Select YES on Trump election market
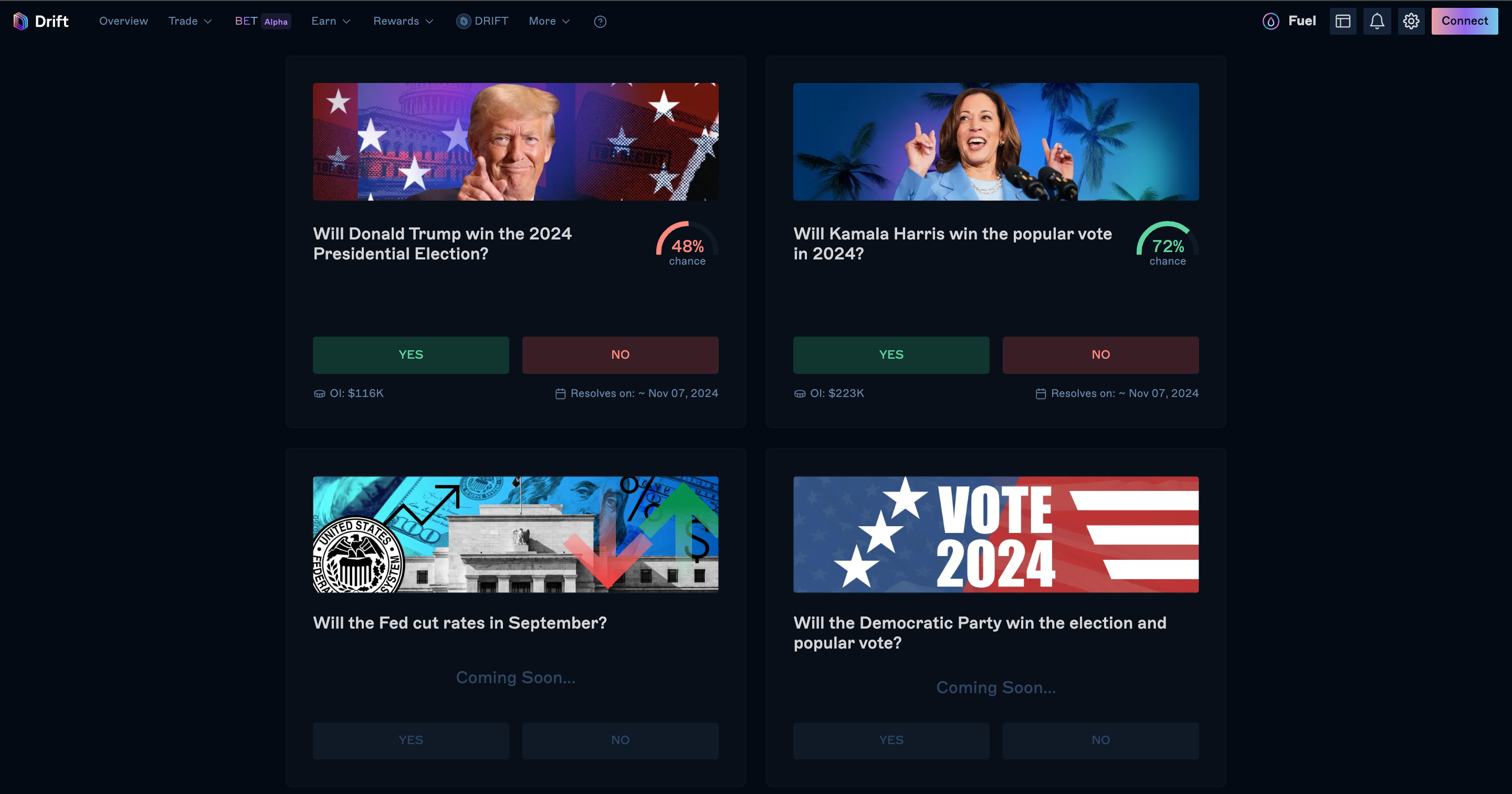This screenshot has width=1512, height=794. click(411, 354)
